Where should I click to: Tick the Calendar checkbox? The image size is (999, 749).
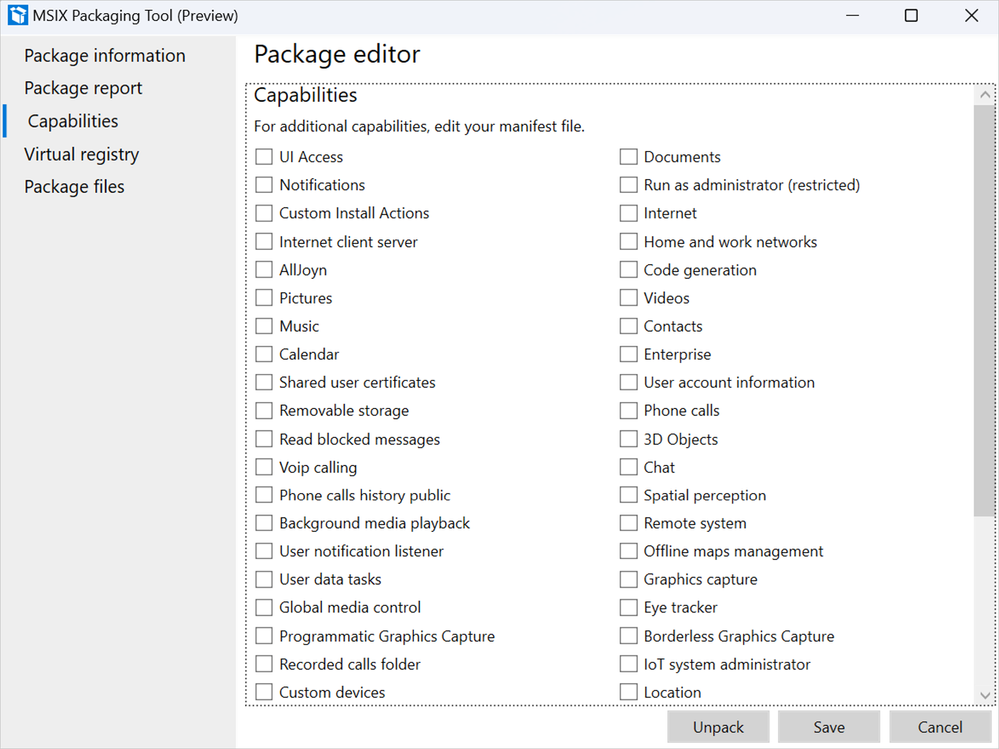264,354
